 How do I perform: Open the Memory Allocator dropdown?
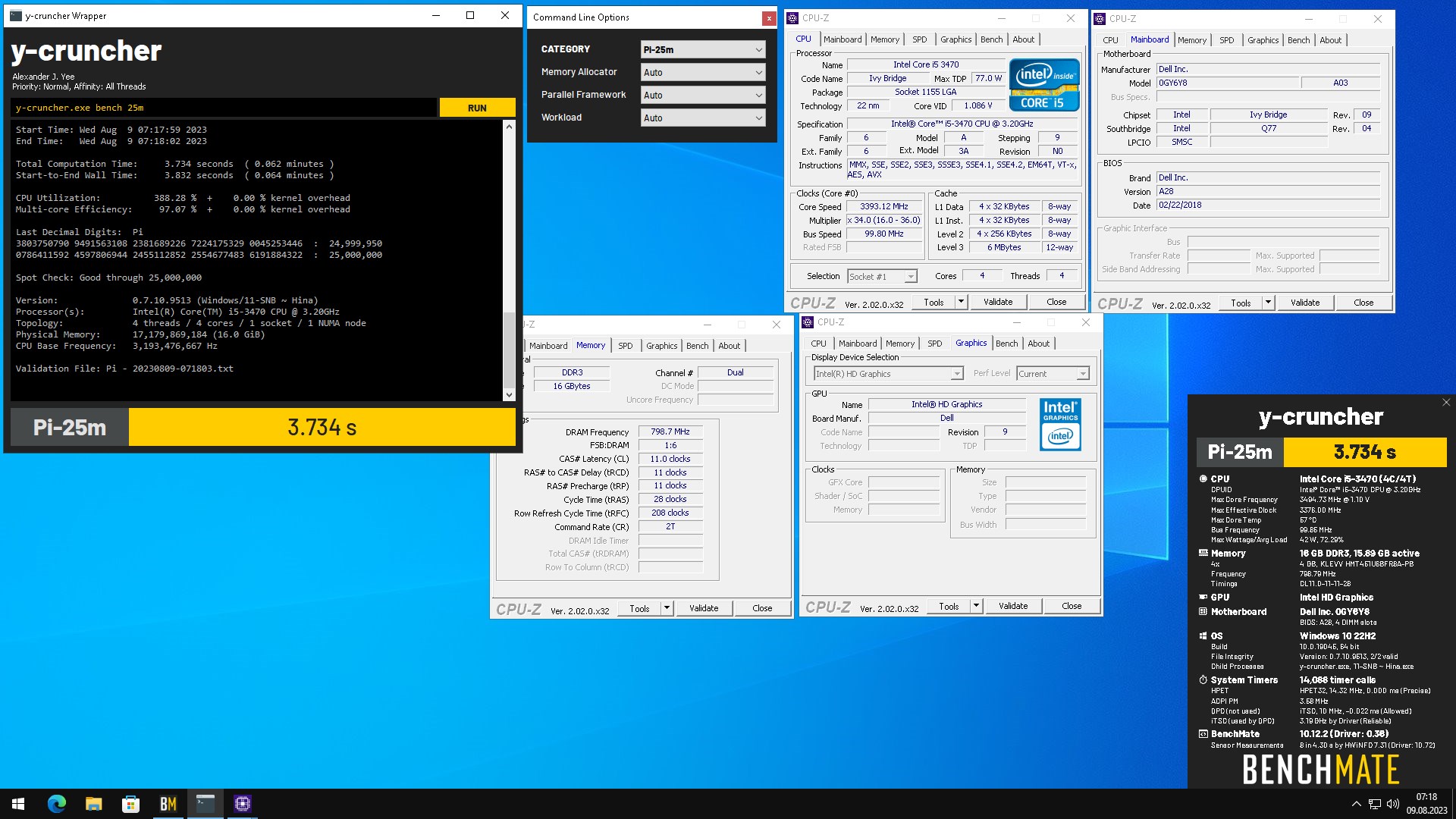[703, 73]
